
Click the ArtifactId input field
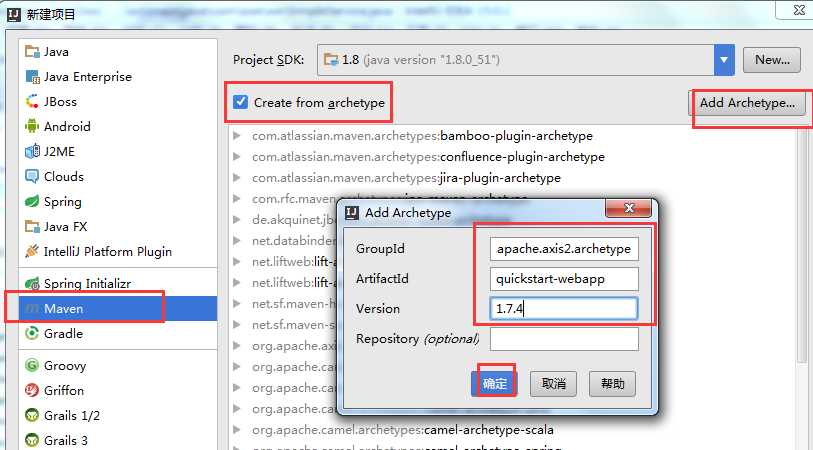(x=564, y=279)
